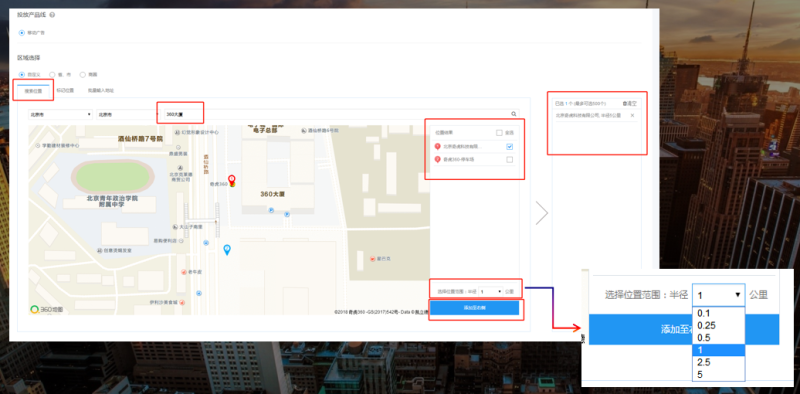Select the 省、市 region radio option
Viewport: 800px width, 394px height.
tap(52, 75)
